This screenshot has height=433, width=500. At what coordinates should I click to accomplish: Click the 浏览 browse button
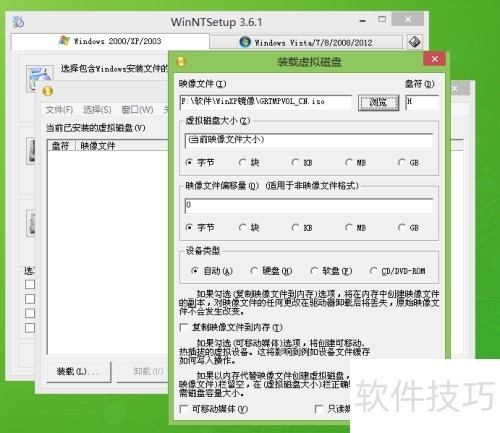378,102
